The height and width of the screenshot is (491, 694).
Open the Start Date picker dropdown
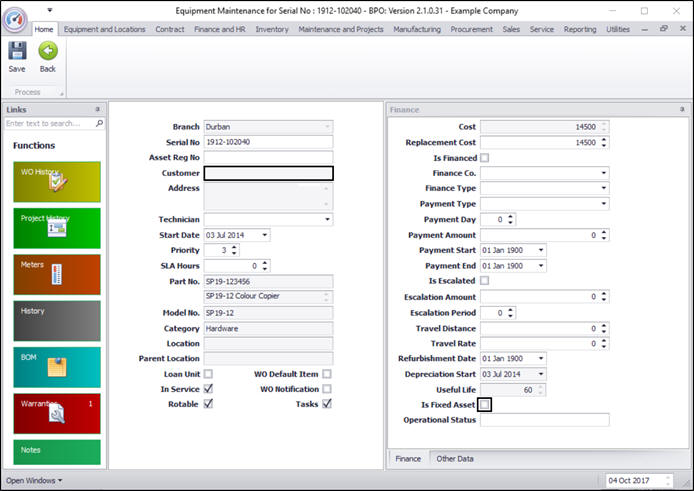[264, 235]
